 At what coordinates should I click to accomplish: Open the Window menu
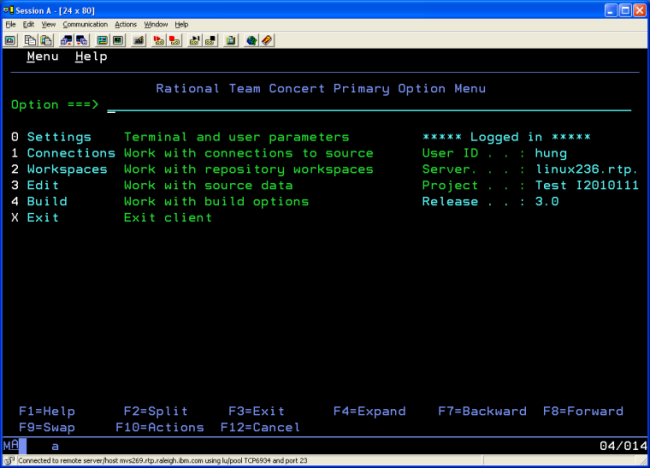coord(156,24)
